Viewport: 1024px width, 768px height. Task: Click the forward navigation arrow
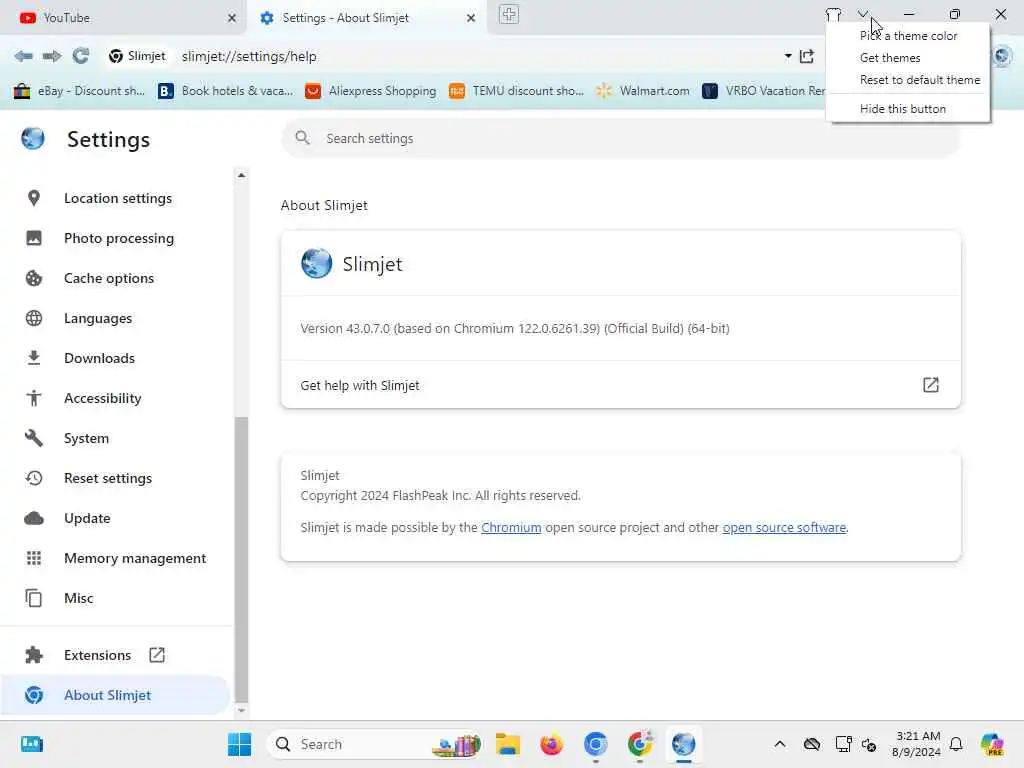[x=52, y=56]
